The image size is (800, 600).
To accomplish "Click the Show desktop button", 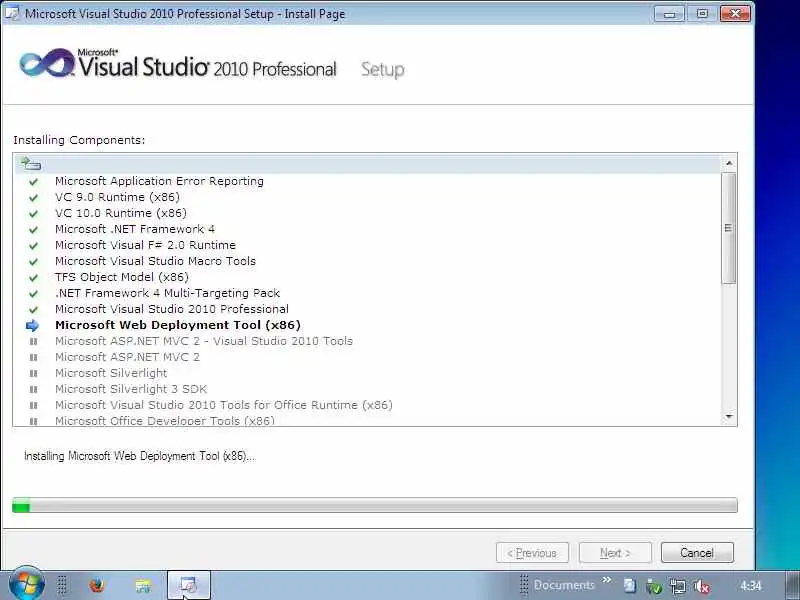I will point(792,585).
